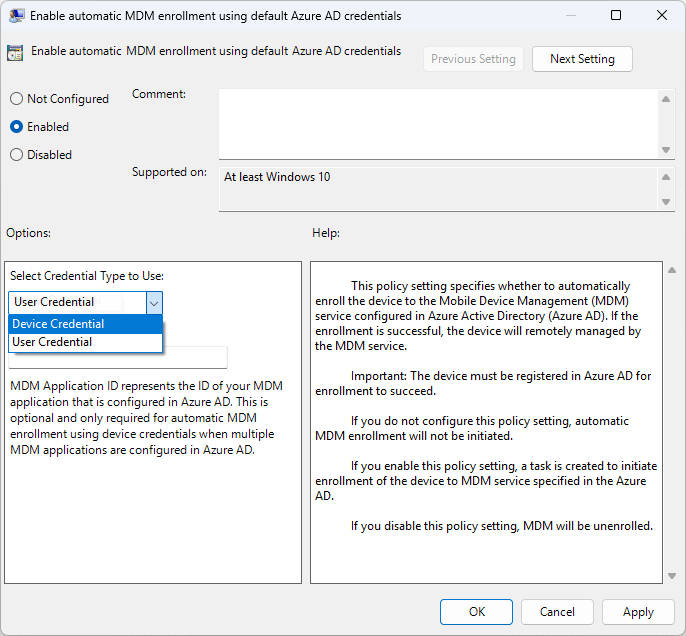The height and width of the screenshot is (636, 686).
Task: Click the Apply button
Action: tap(638, 612)
